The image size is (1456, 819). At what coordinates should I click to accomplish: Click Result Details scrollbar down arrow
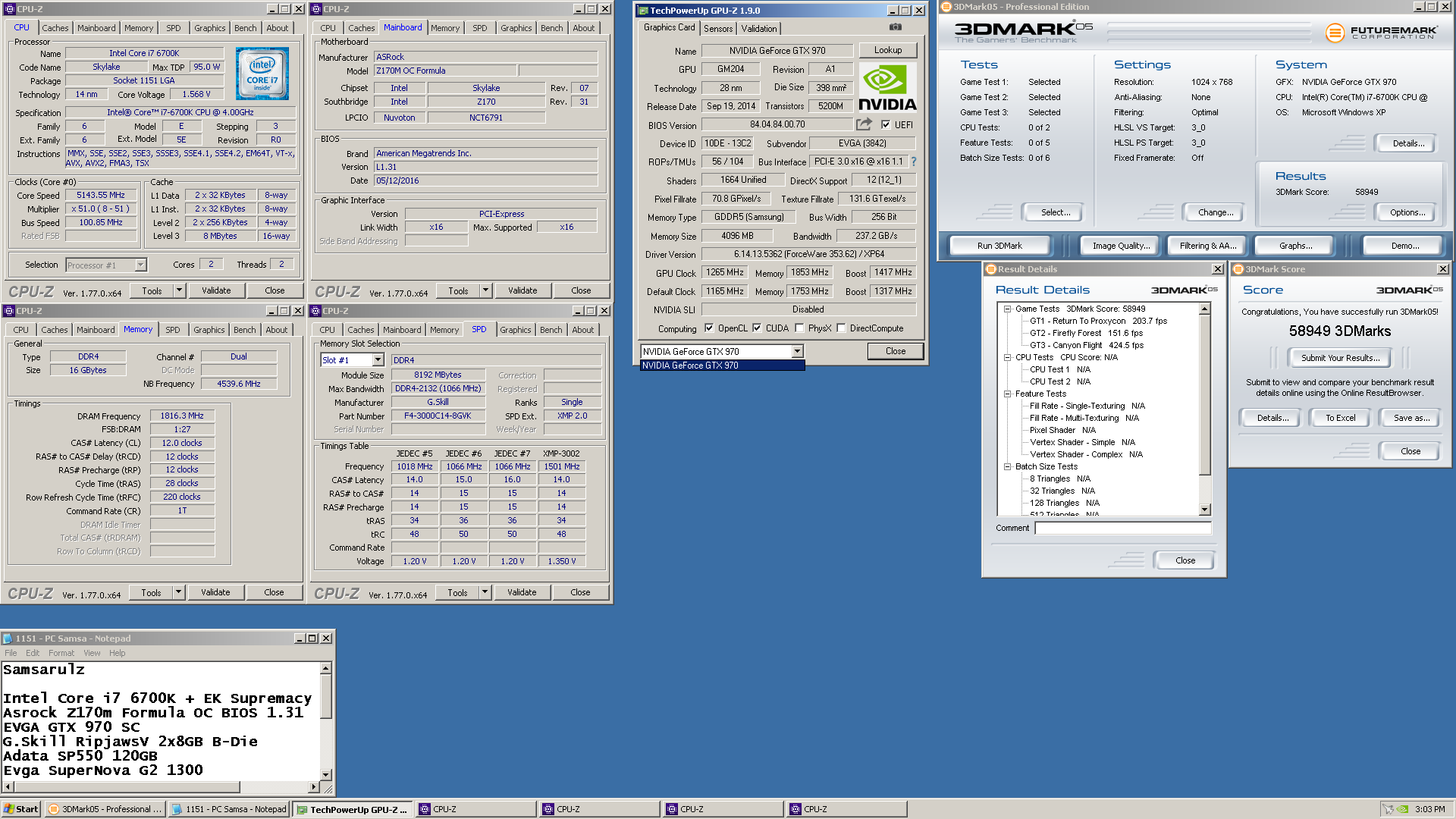(x=1204, y=510)
